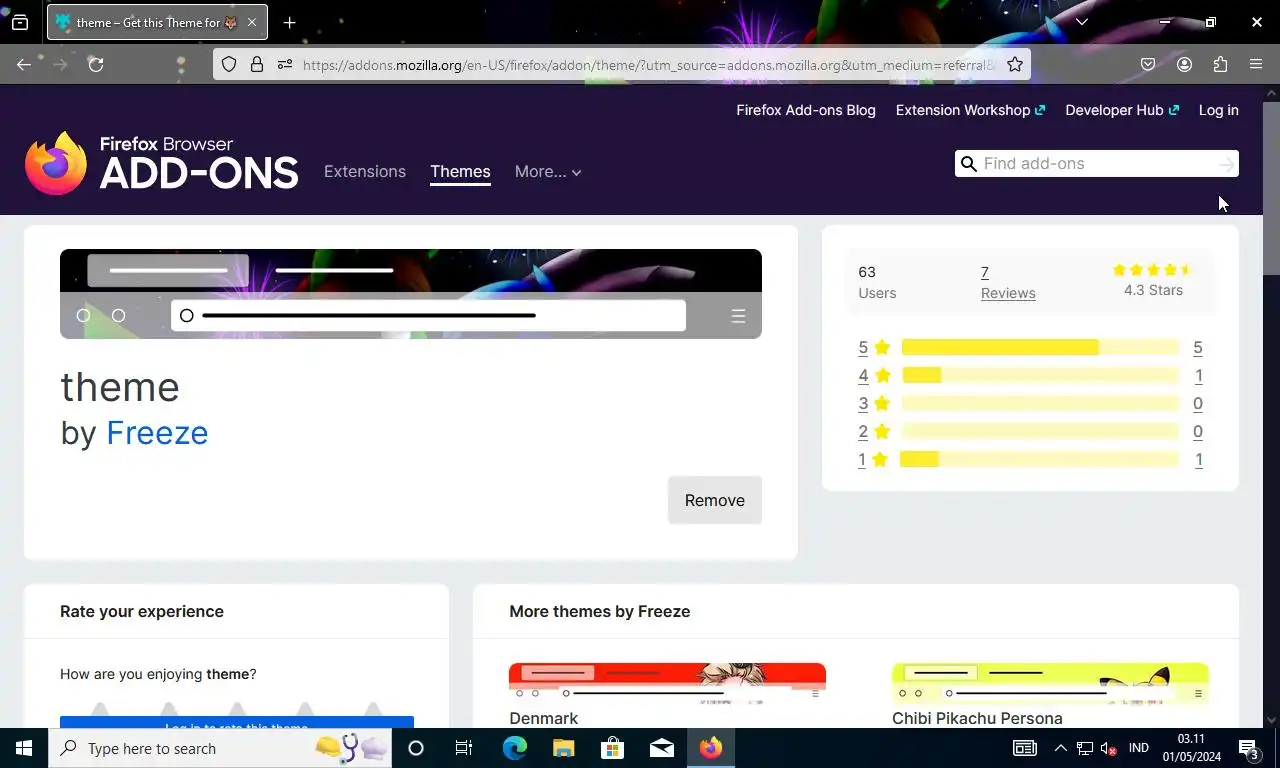Open Microsoft Store from taskbar
This screenshot has width=1280, height=768.
[x=612, y=748]
